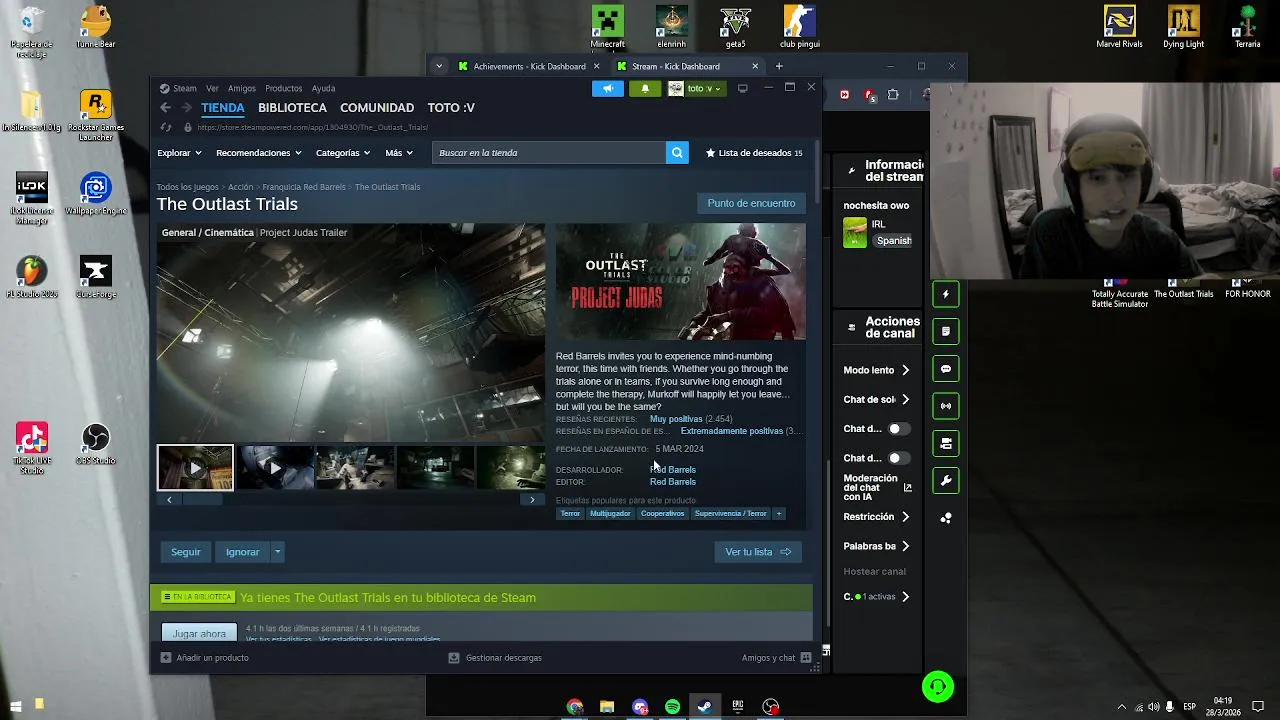This screenshot has height=720, width=1280.
Task: Toggle first 'Chat d...' switch in Kick
Action: [899, 429]
